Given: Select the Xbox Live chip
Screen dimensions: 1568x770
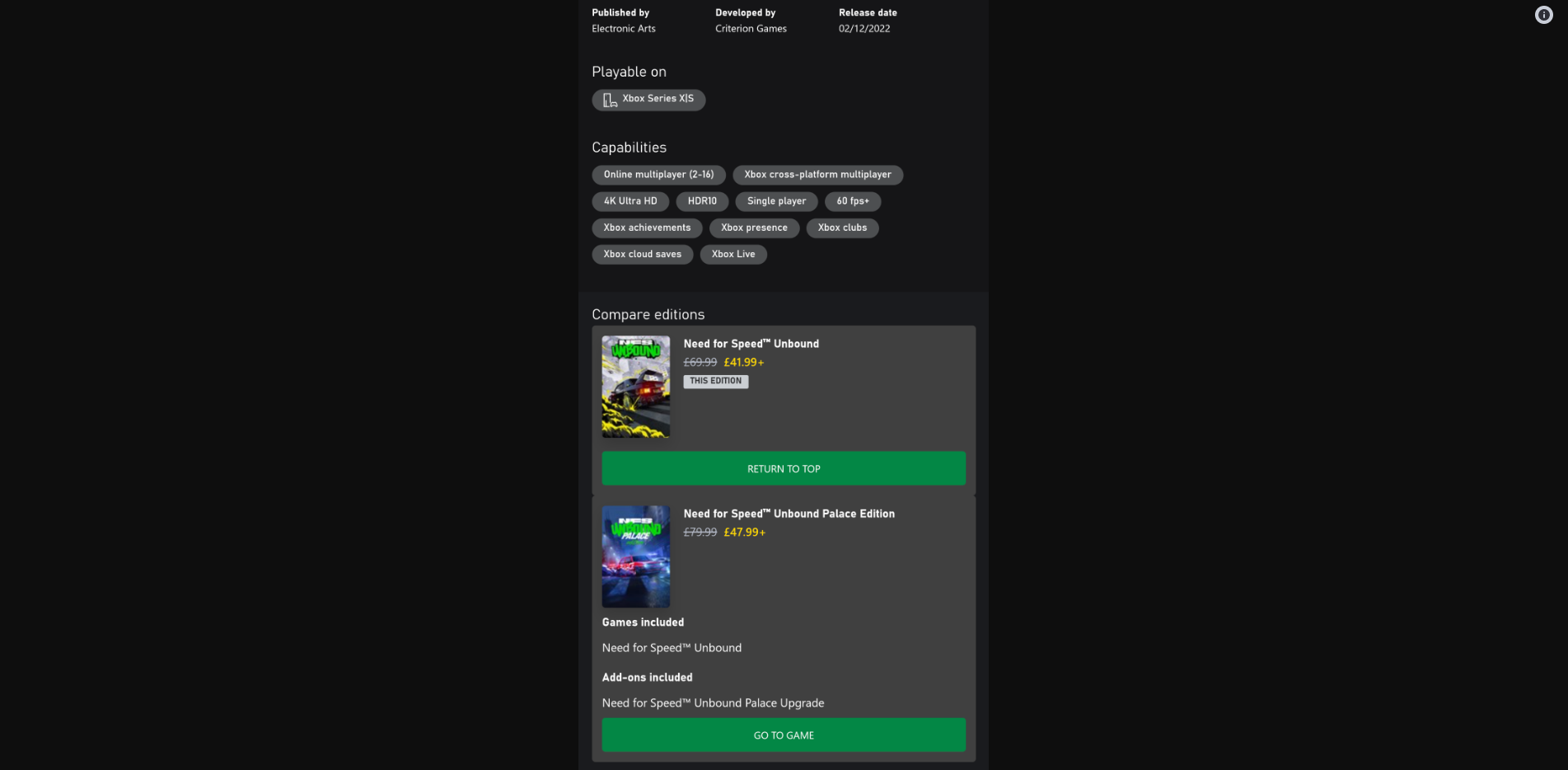Looking at the screenshot, I should (733, 254).
